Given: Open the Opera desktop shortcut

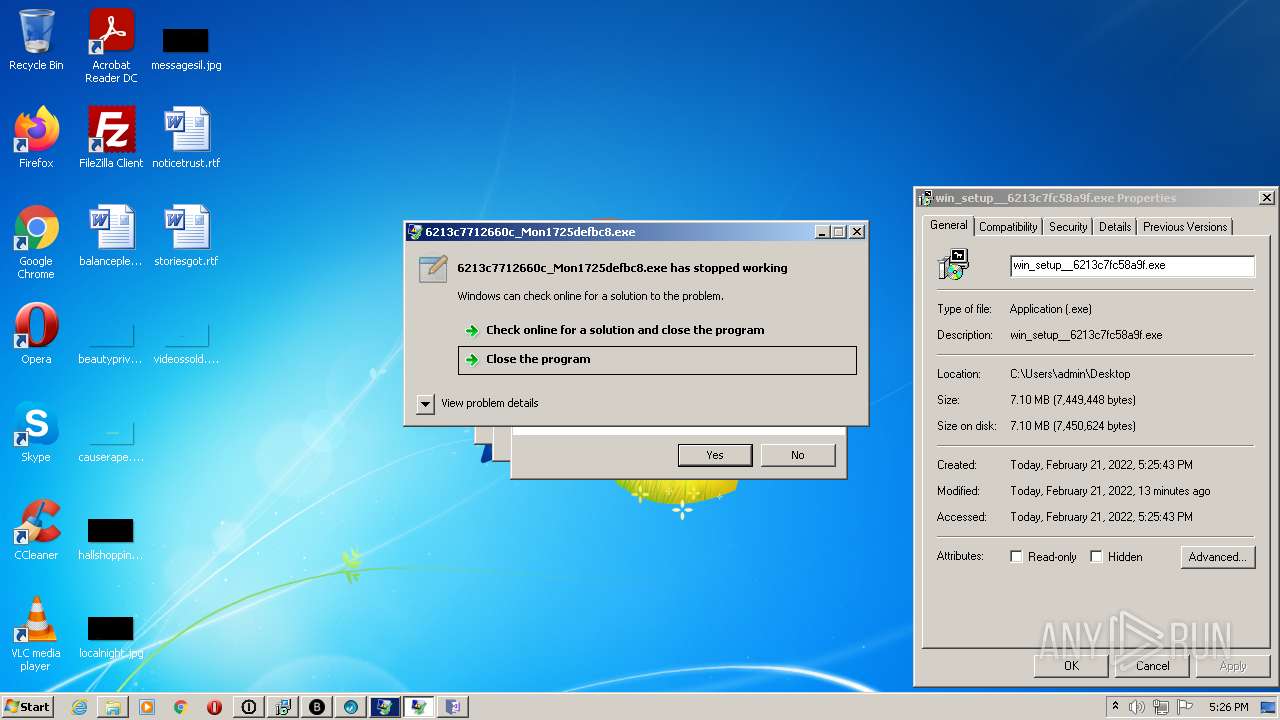Looking at the screenshot, I should pyautogui.click(x=36, y=334).
